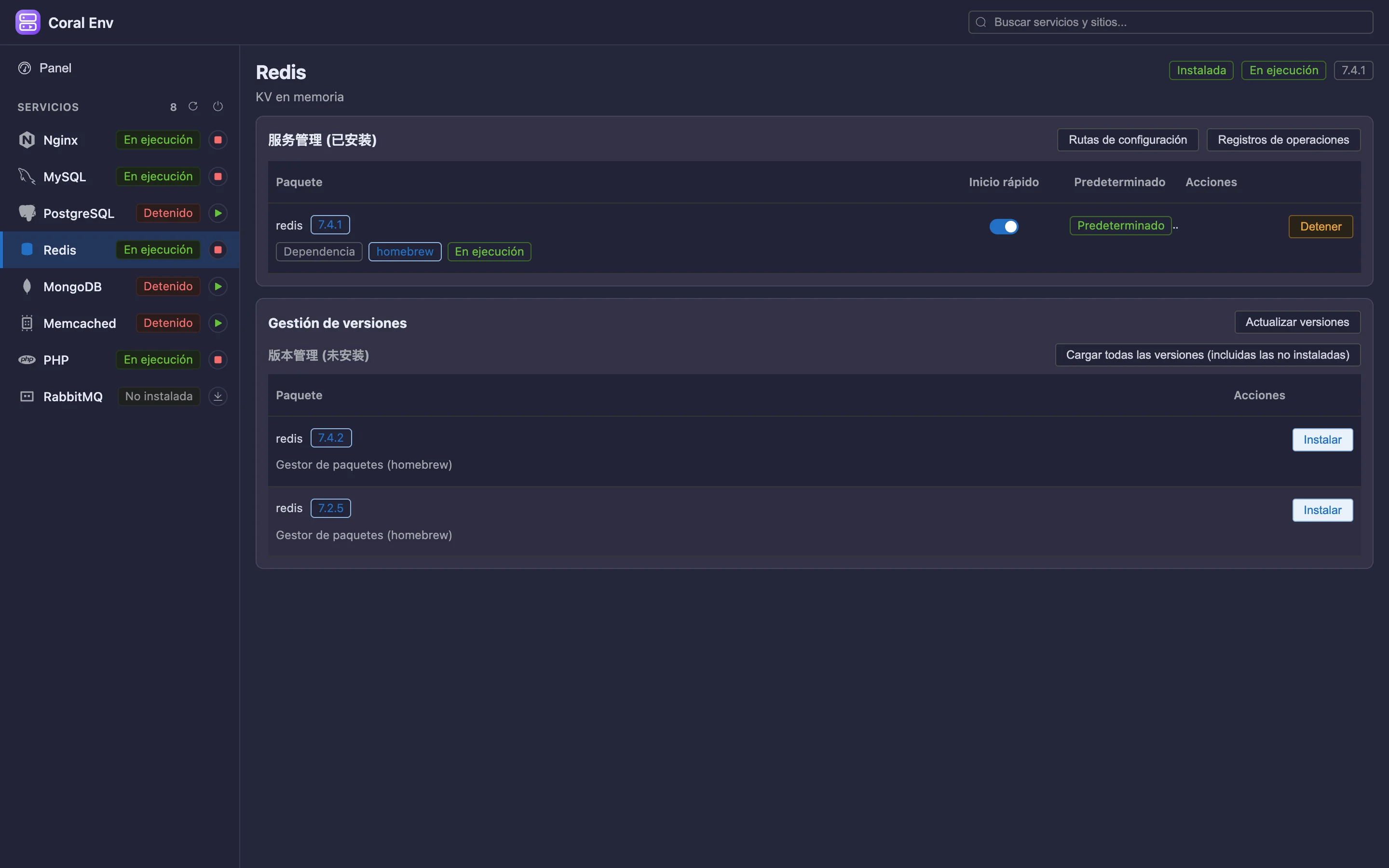Click the Nginx hexagon logo icon

point(27,139)
